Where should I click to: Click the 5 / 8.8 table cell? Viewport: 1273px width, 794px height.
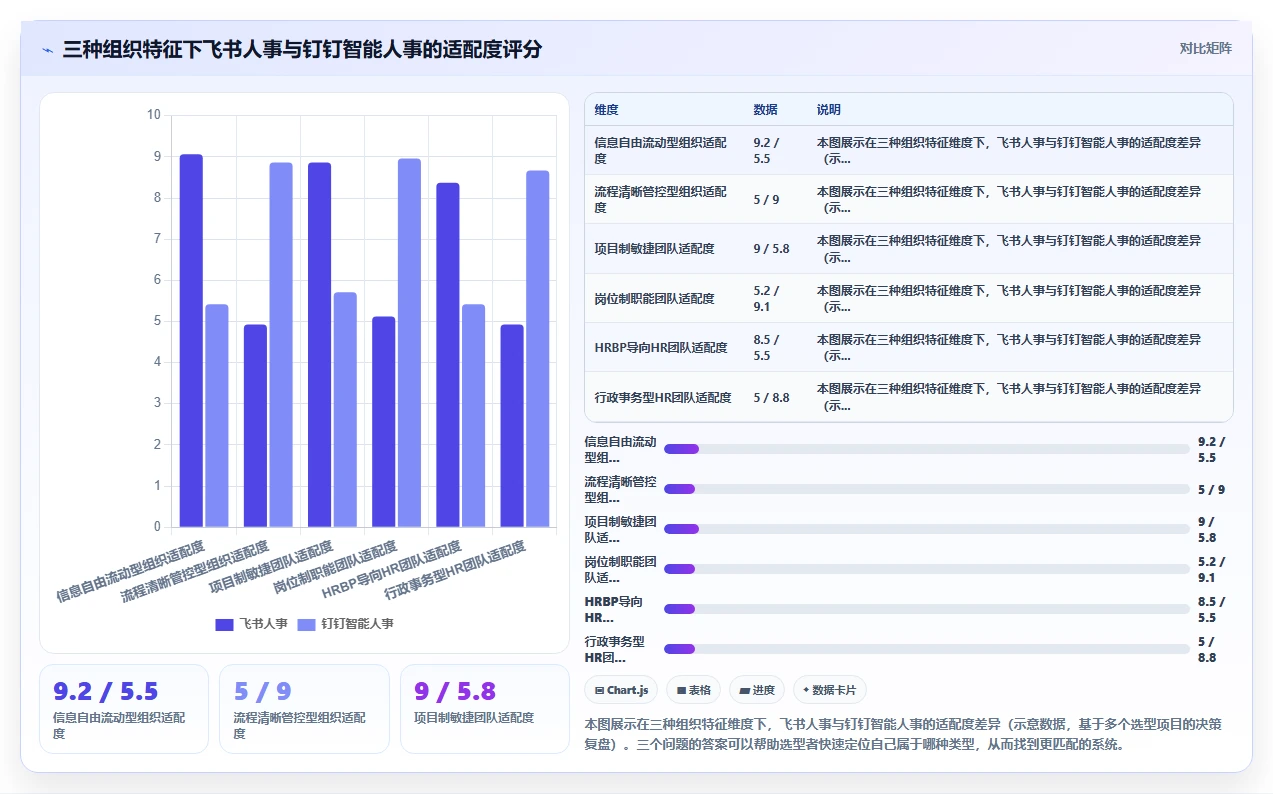(x=773, y=397)
